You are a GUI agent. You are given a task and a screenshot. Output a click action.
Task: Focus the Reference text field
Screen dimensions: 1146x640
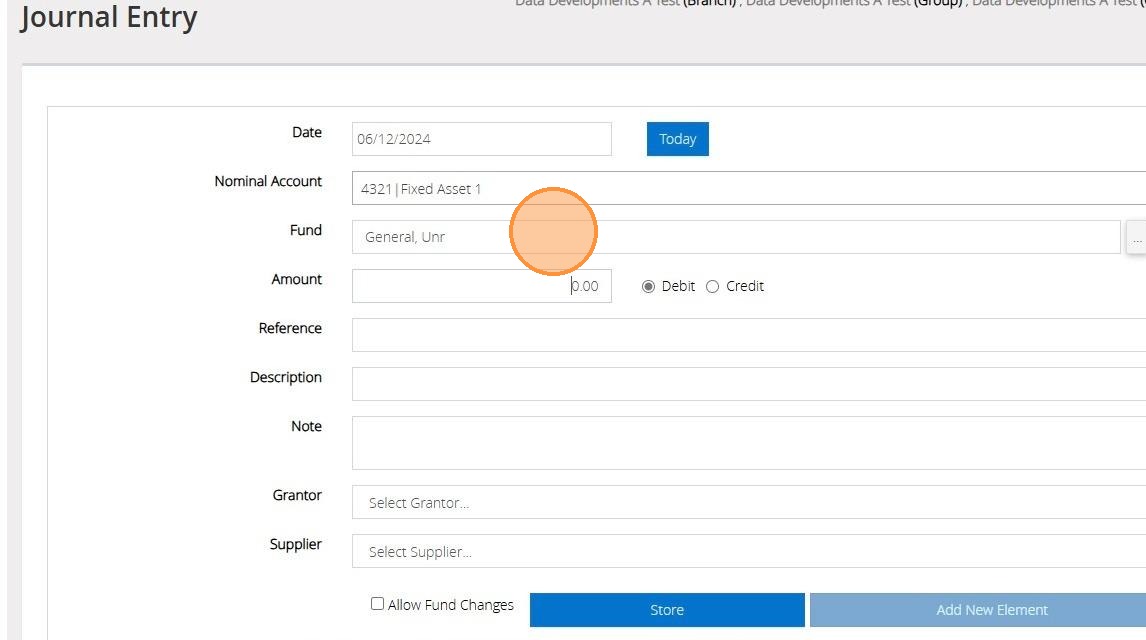click(x=748, y=335)
